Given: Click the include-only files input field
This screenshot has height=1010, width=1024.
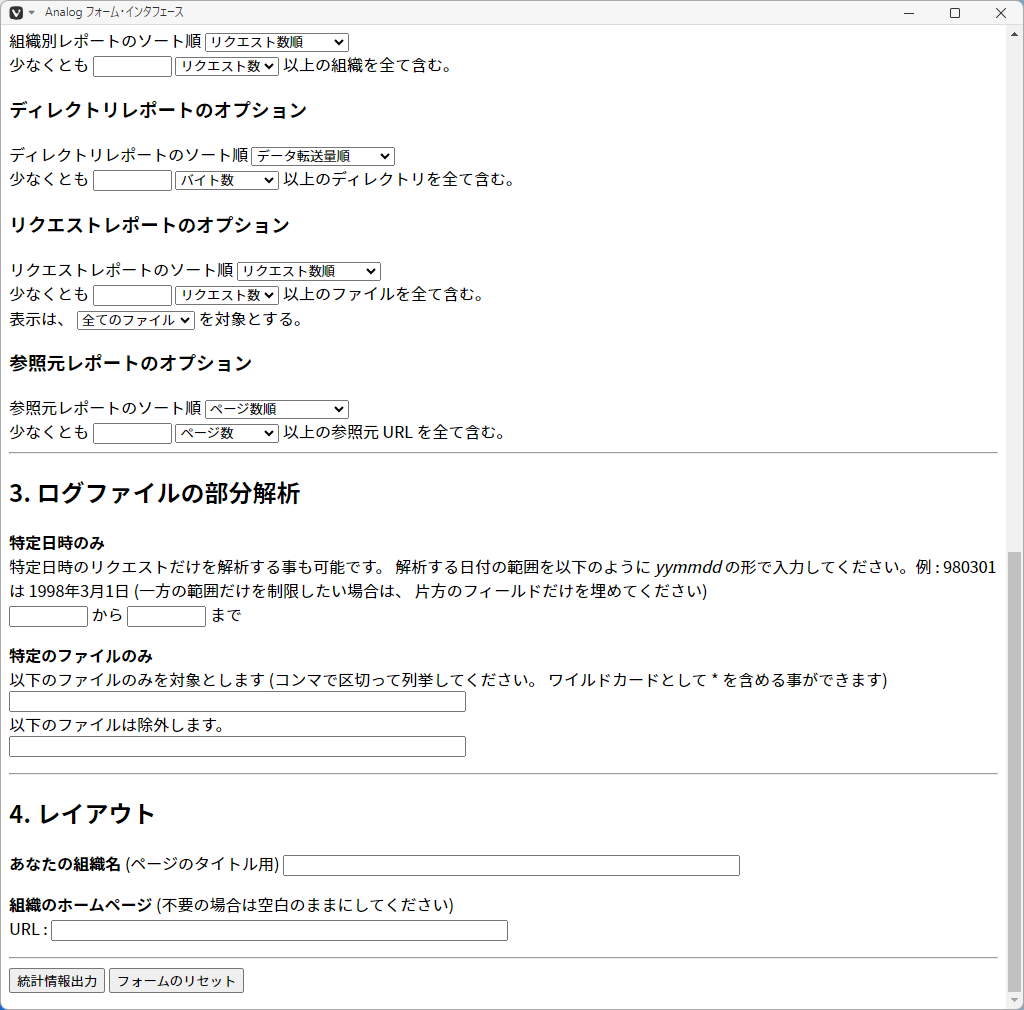Looking at the screenshot, I should (237, 702).
